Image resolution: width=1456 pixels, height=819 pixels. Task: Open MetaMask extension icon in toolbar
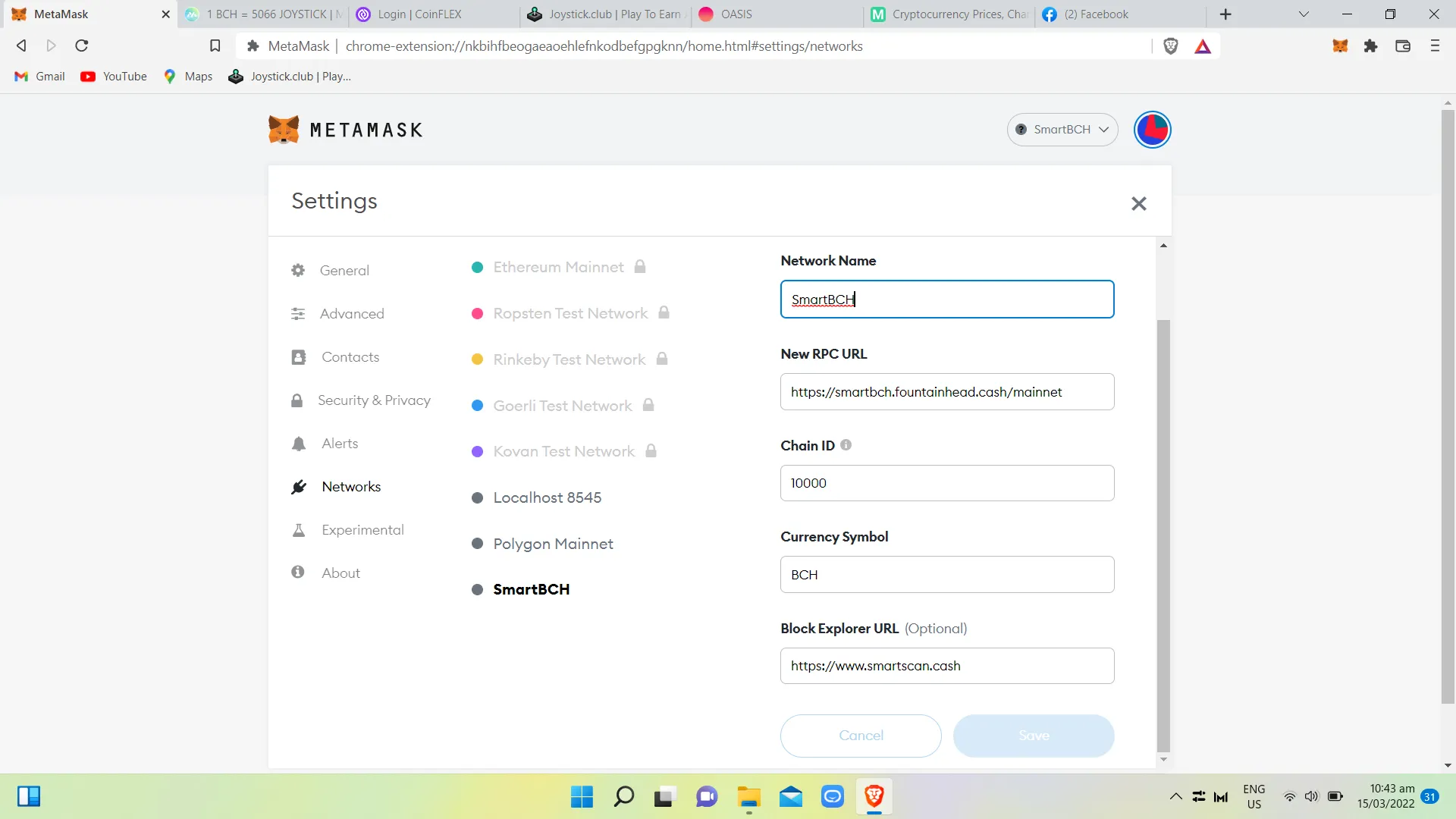pos(1340,46)
